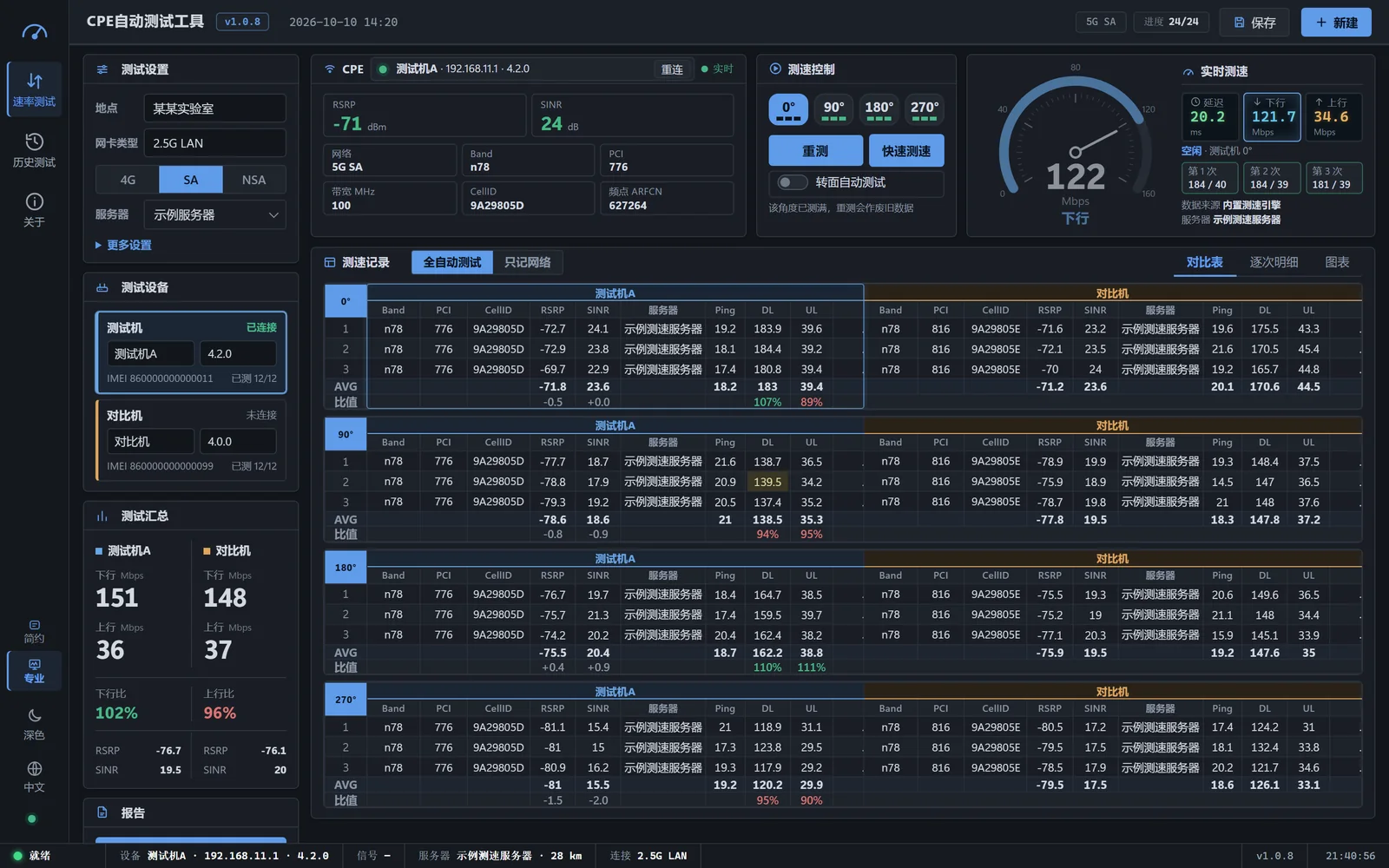Switch to 全自动测试 tab

pyautogui.click(x=452, y=262)
